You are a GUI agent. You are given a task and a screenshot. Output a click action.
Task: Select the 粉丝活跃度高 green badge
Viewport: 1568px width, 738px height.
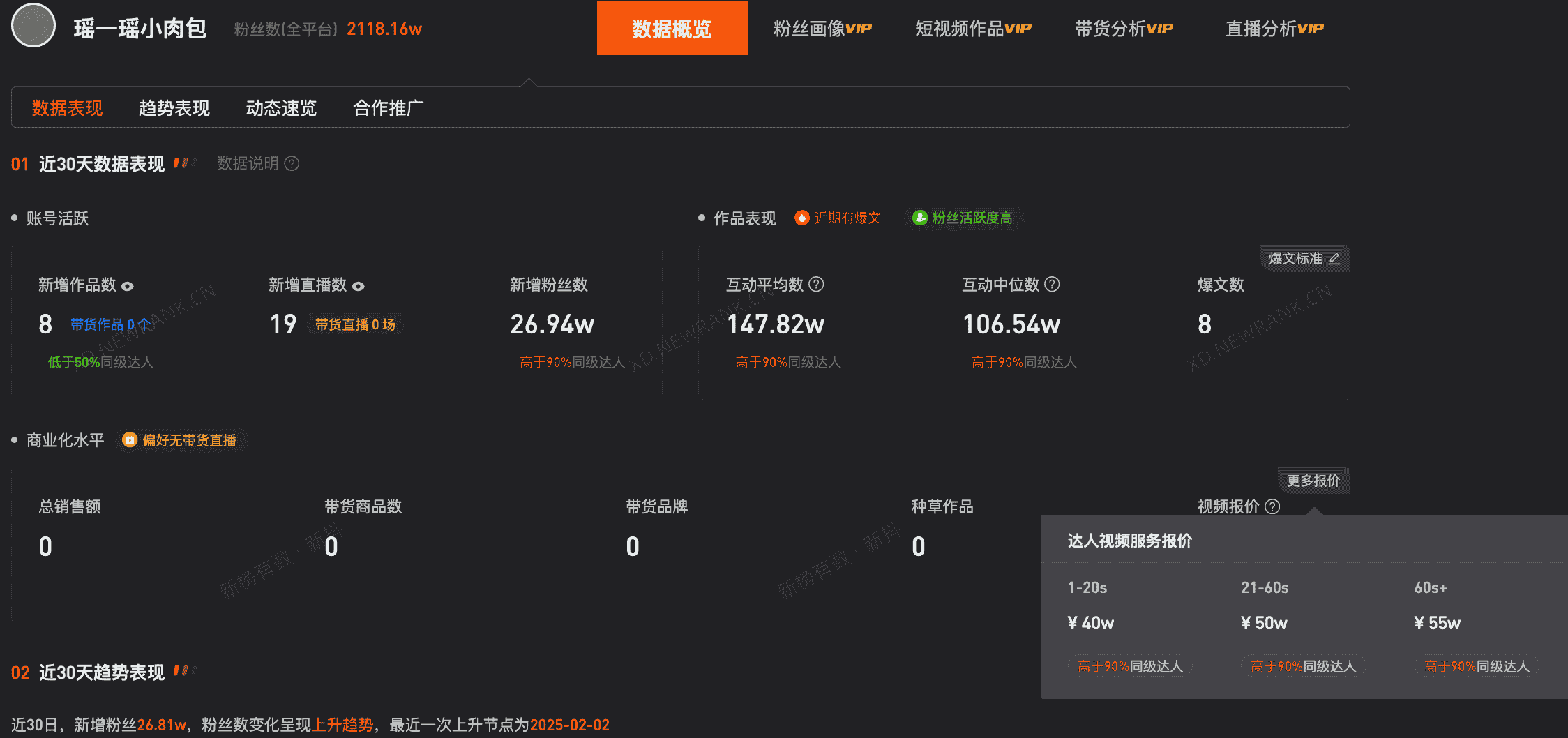(x=963, y=218)
